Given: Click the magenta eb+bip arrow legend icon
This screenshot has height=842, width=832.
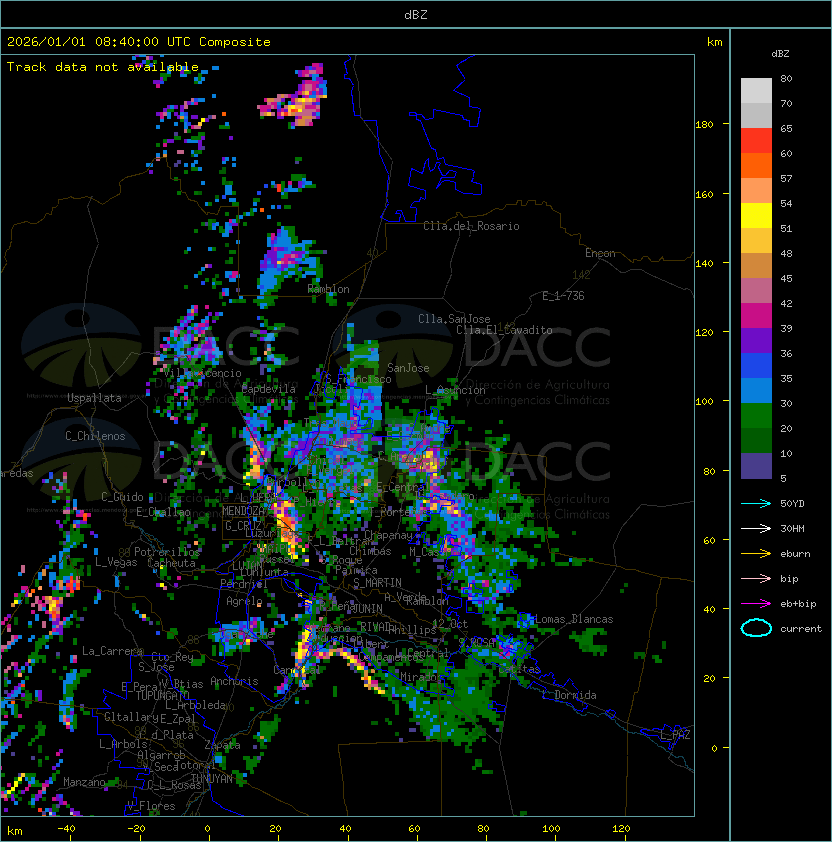Looking at the screenshot, I should (x=756, y=604).
